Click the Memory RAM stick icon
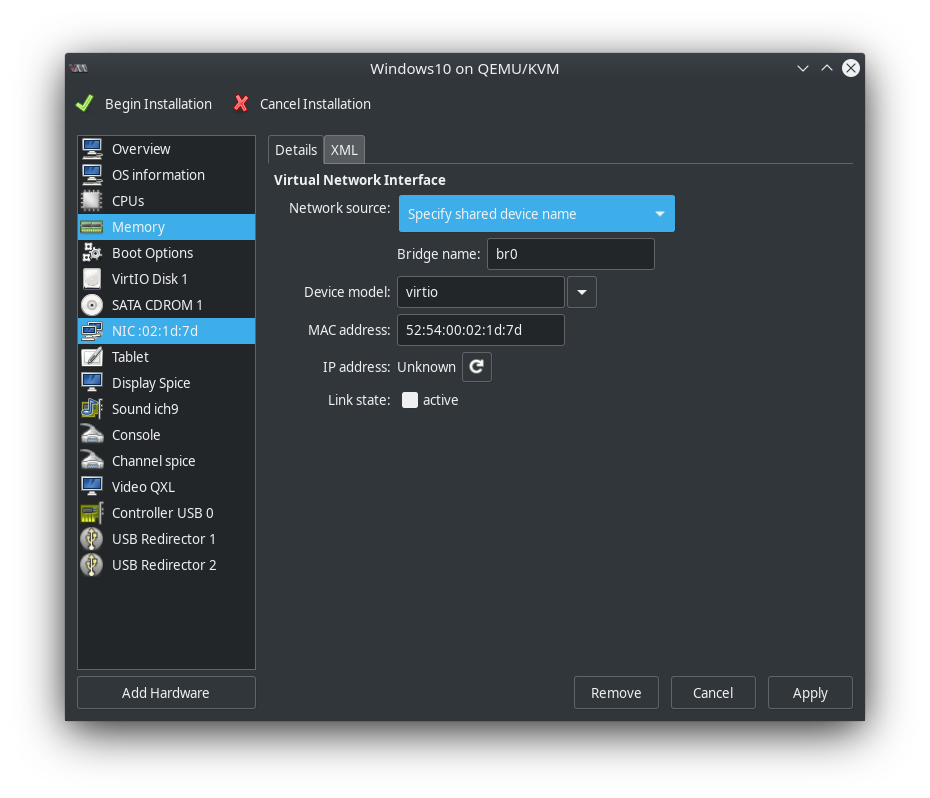 click(92, 227)
